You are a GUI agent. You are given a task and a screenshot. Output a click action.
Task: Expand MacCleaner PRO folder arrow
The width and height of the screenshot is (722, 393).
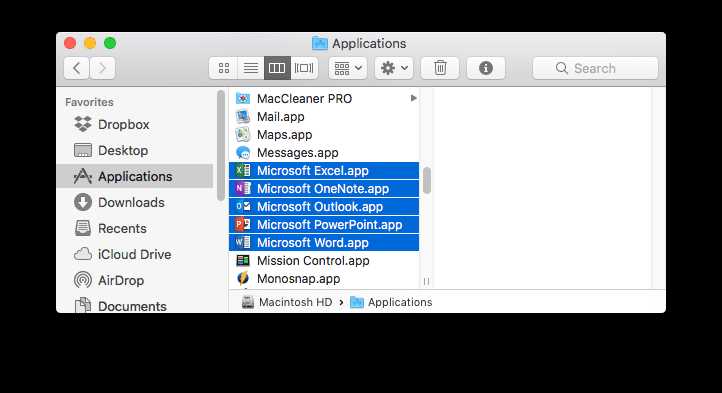click(413, 98)
